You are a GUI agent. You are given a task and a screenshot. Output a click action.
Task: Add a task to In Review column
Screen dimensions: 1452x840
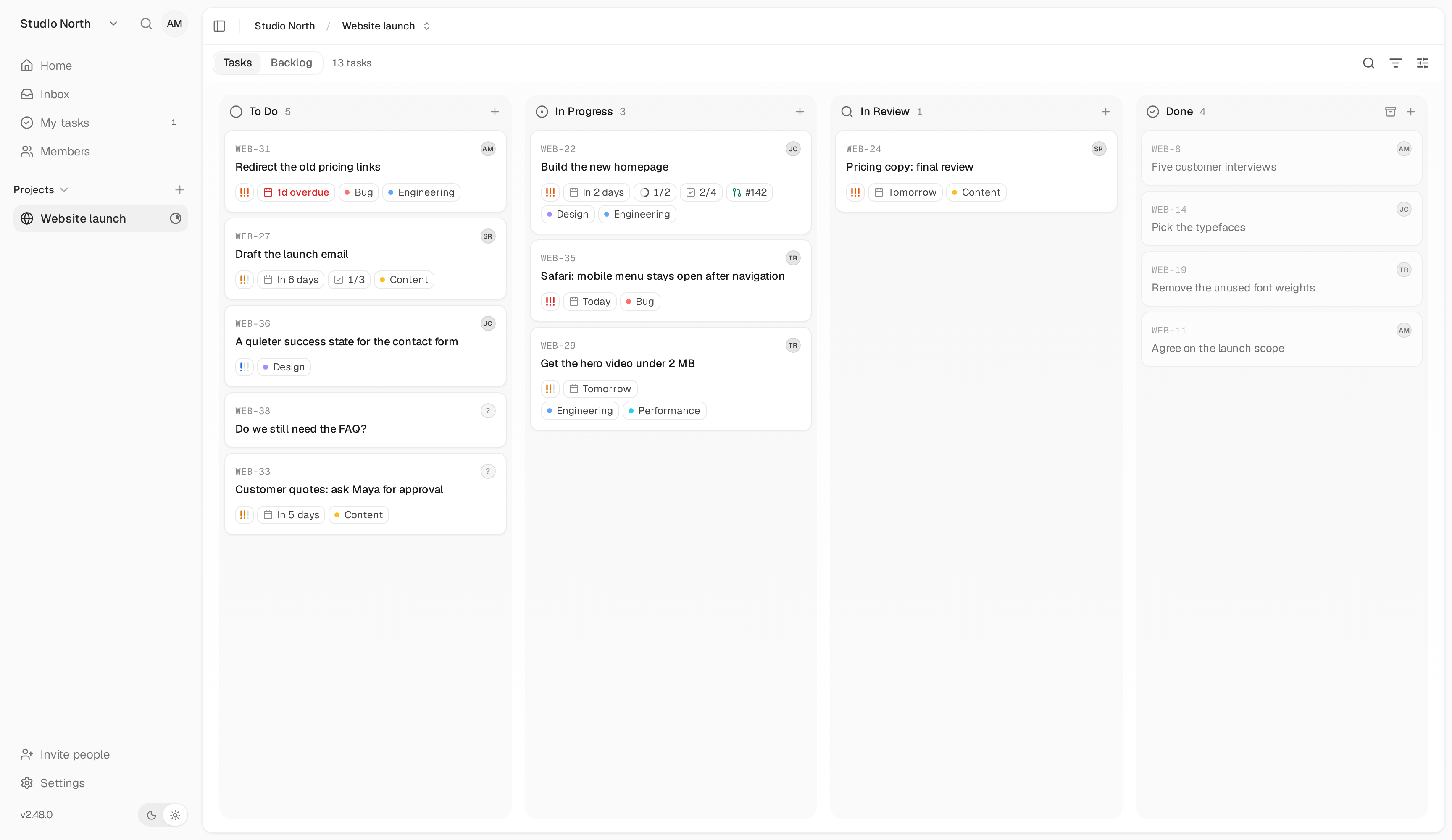1105,112
